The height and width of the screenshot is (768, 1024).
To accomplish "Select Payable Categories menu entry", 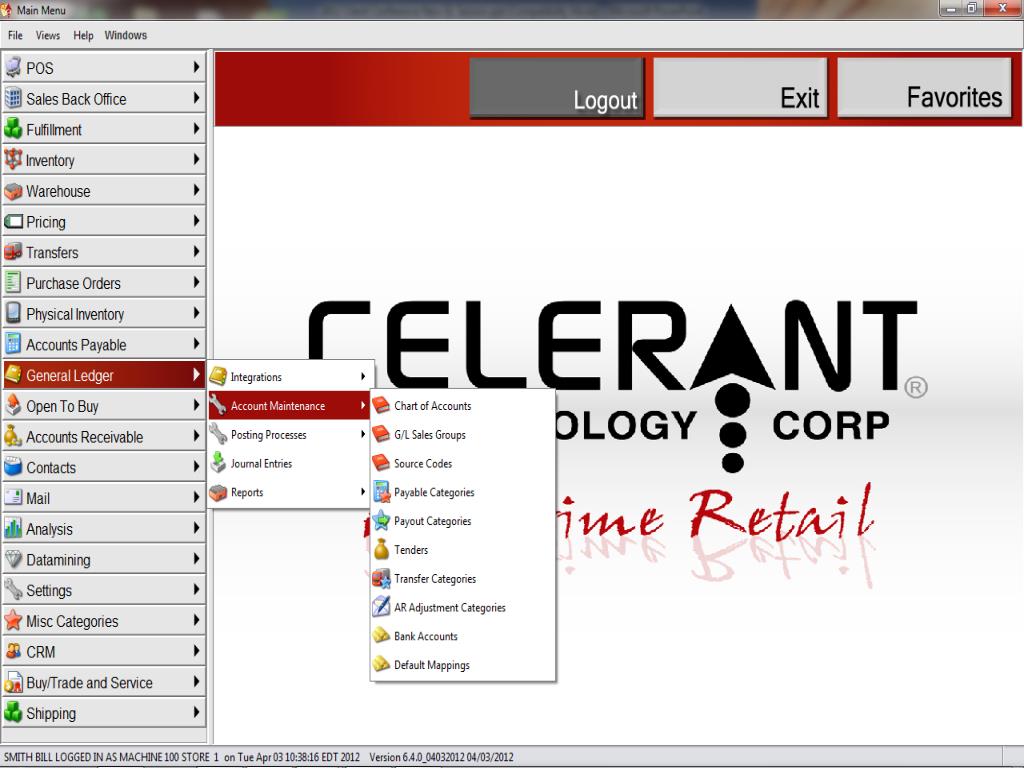I will click(x=462, y=492).
